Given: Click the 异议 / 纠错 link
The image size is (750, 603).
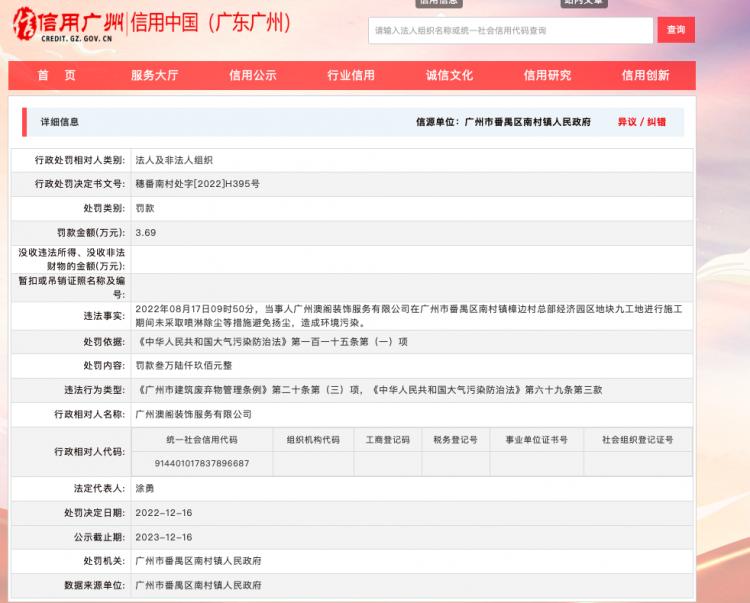Looking at the screenshot, I should pyautogui.click(x=641, y=122).
